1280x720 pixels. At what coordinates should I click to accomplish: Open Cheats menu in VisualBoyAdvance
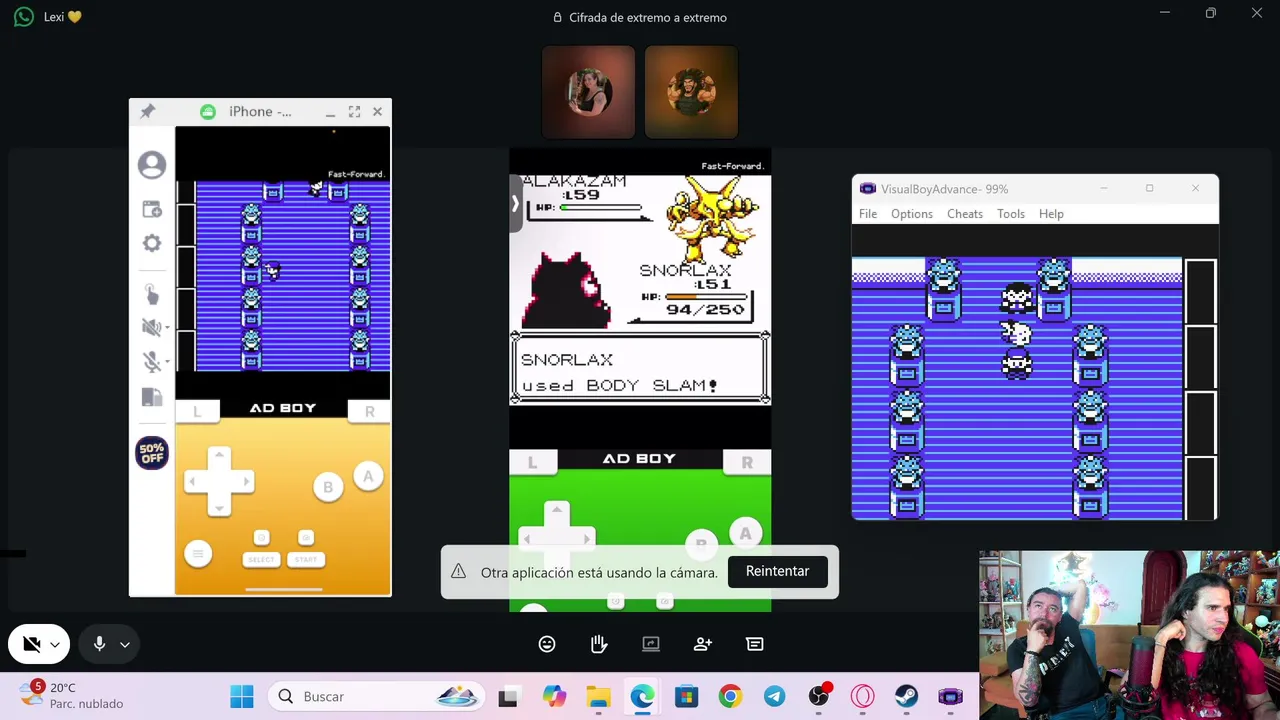click(965, 214)
